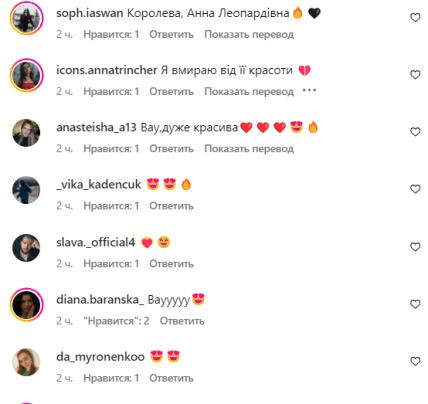Screen dimensions: 428x404
Task: Open soph.iaswan's profile picture story
Action: pyautogui.click(x=27, y=18)
